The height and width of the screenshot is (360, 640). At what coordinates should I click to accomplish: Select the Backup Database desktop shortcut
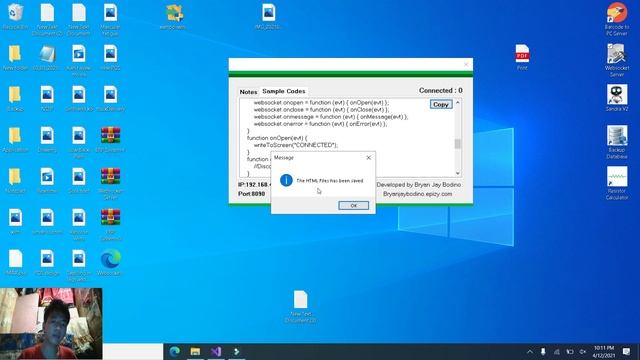617,142
